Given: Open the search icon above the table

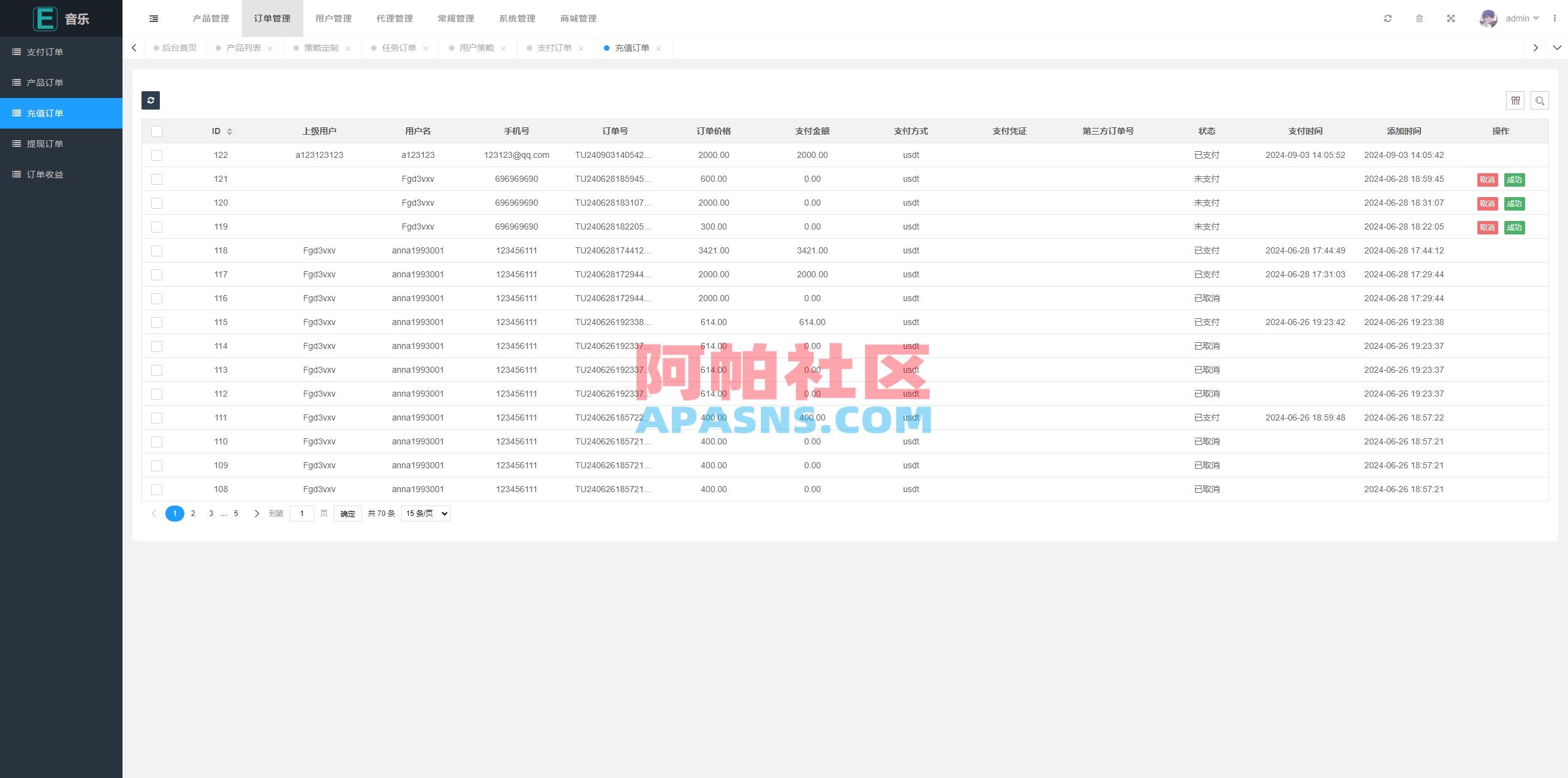Looking at the screenshot, I should click(1540, 100).
